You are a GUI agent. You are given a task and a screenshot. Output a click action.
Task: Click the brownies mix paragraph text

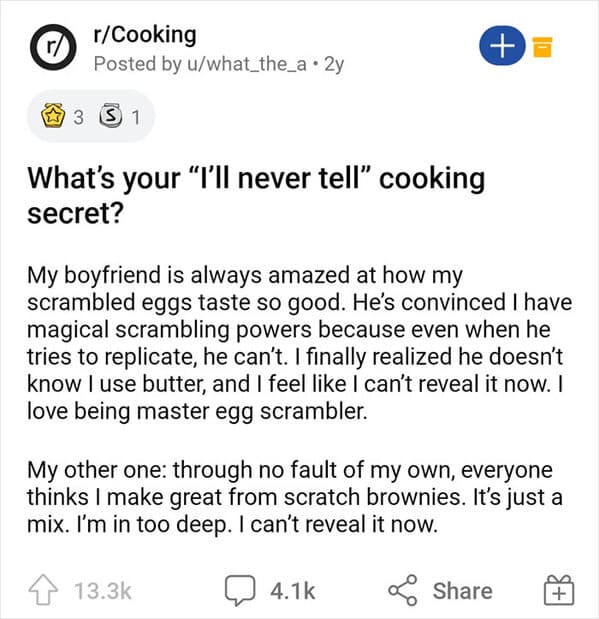(x=295, y=497)
